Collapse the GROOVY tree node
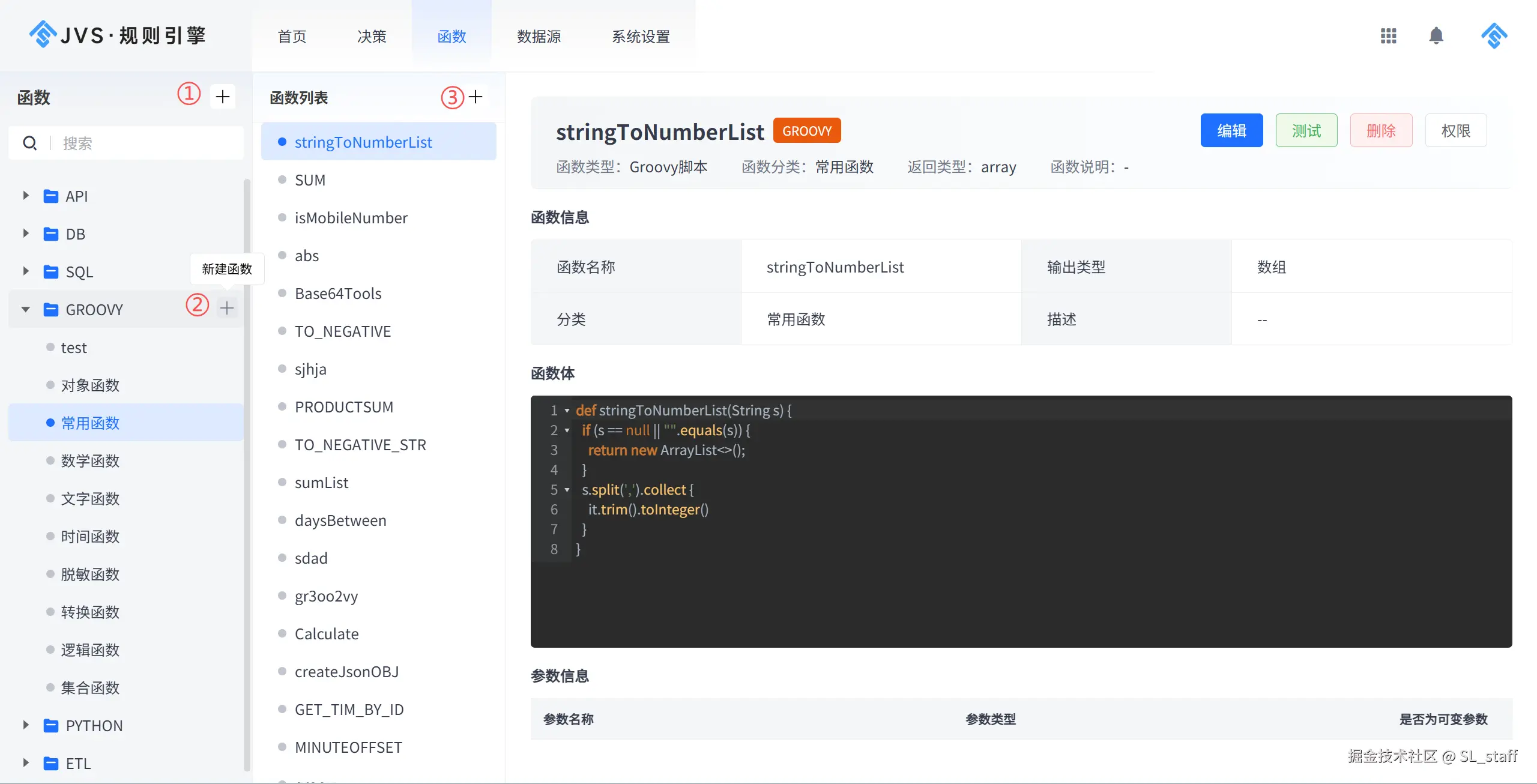 click(25, 310)
